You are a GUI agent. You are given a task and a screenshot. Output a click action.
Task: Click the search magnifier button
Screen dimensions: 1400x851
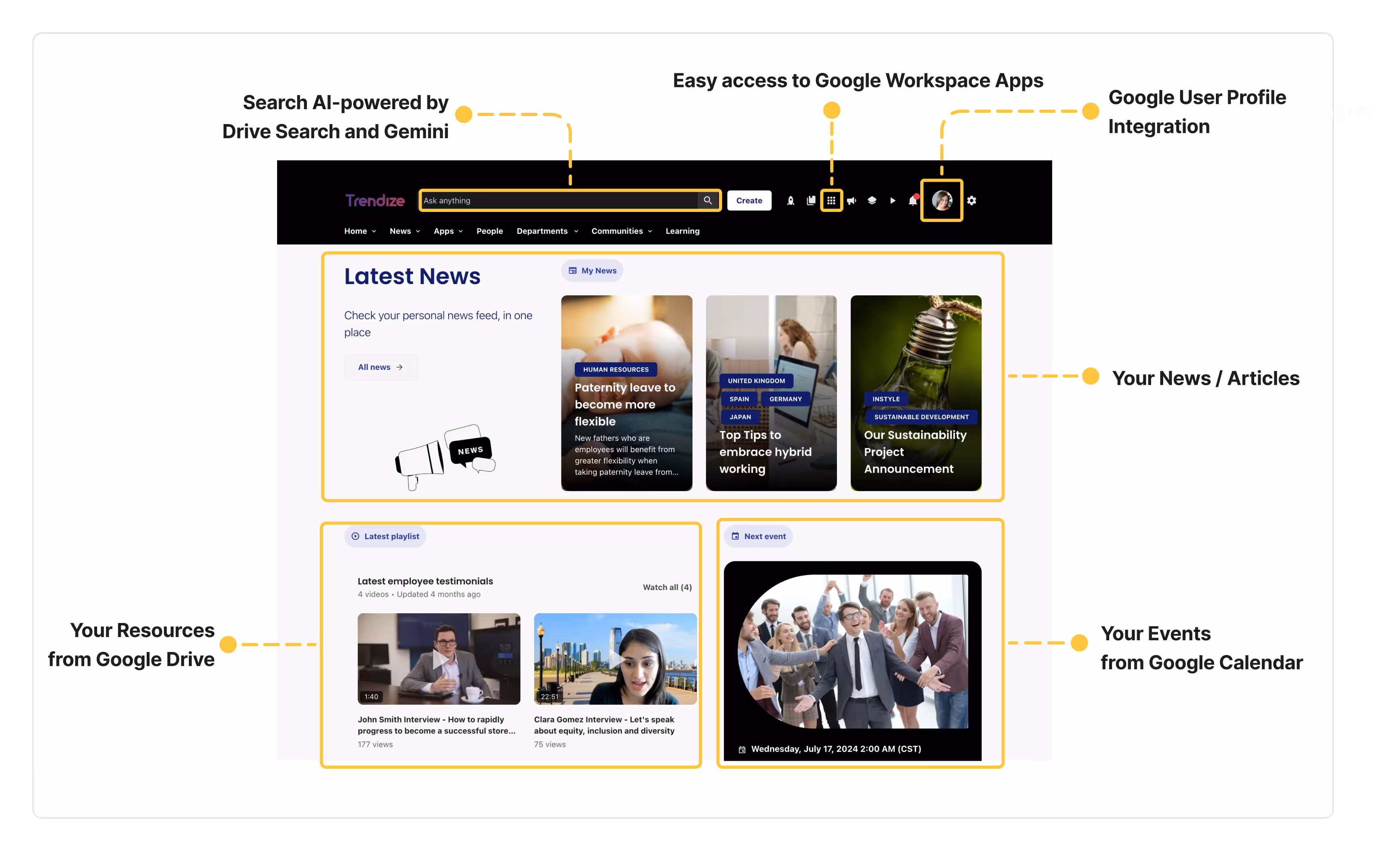click(x=707, y=201)
